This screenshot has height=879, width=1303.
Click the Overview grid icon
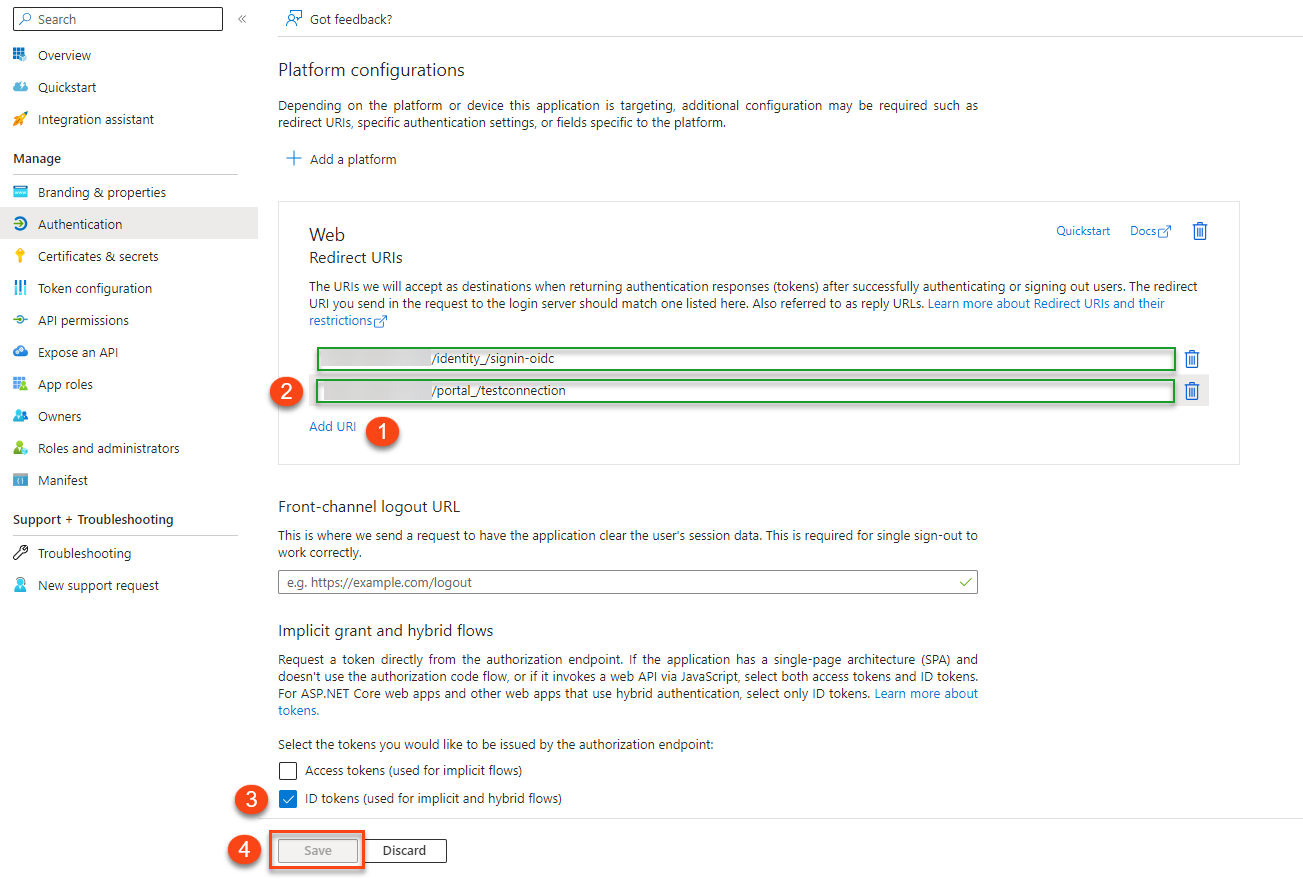[x=20, y=55]
